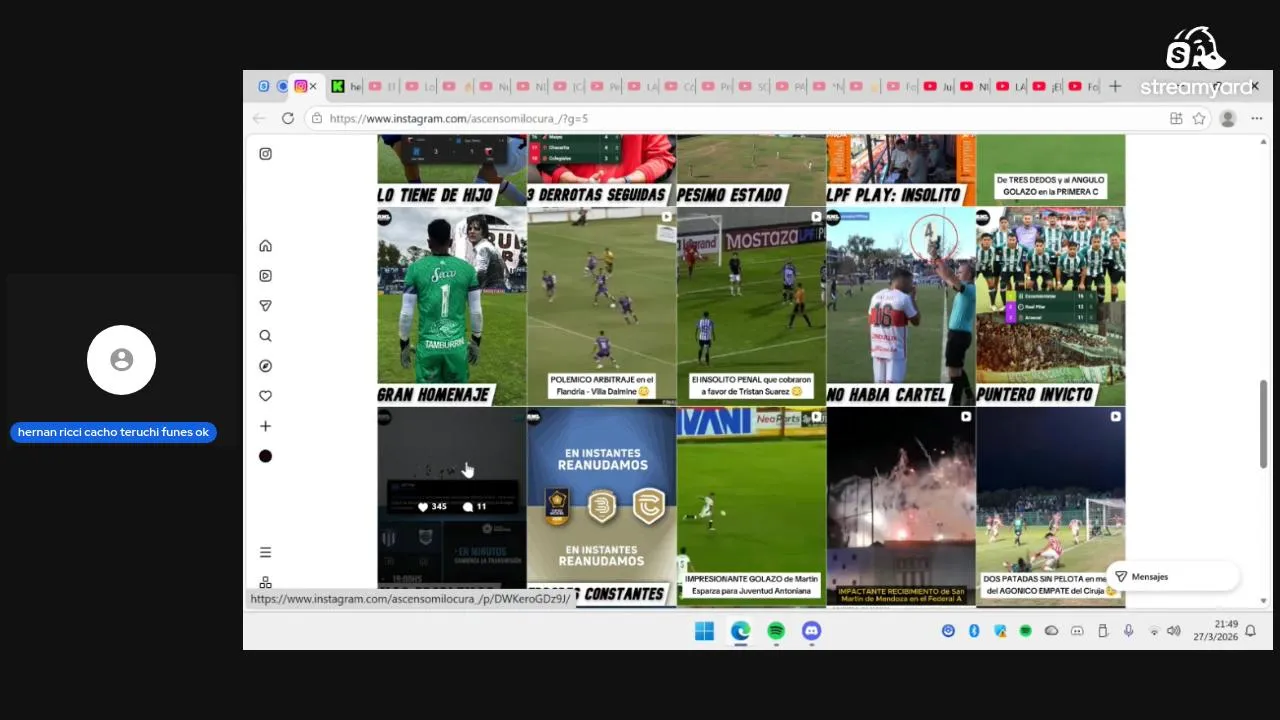Select the active Instagram browser tab
Image resolution: width=1280 pixels, height=720 pixels.
[306, 87]
